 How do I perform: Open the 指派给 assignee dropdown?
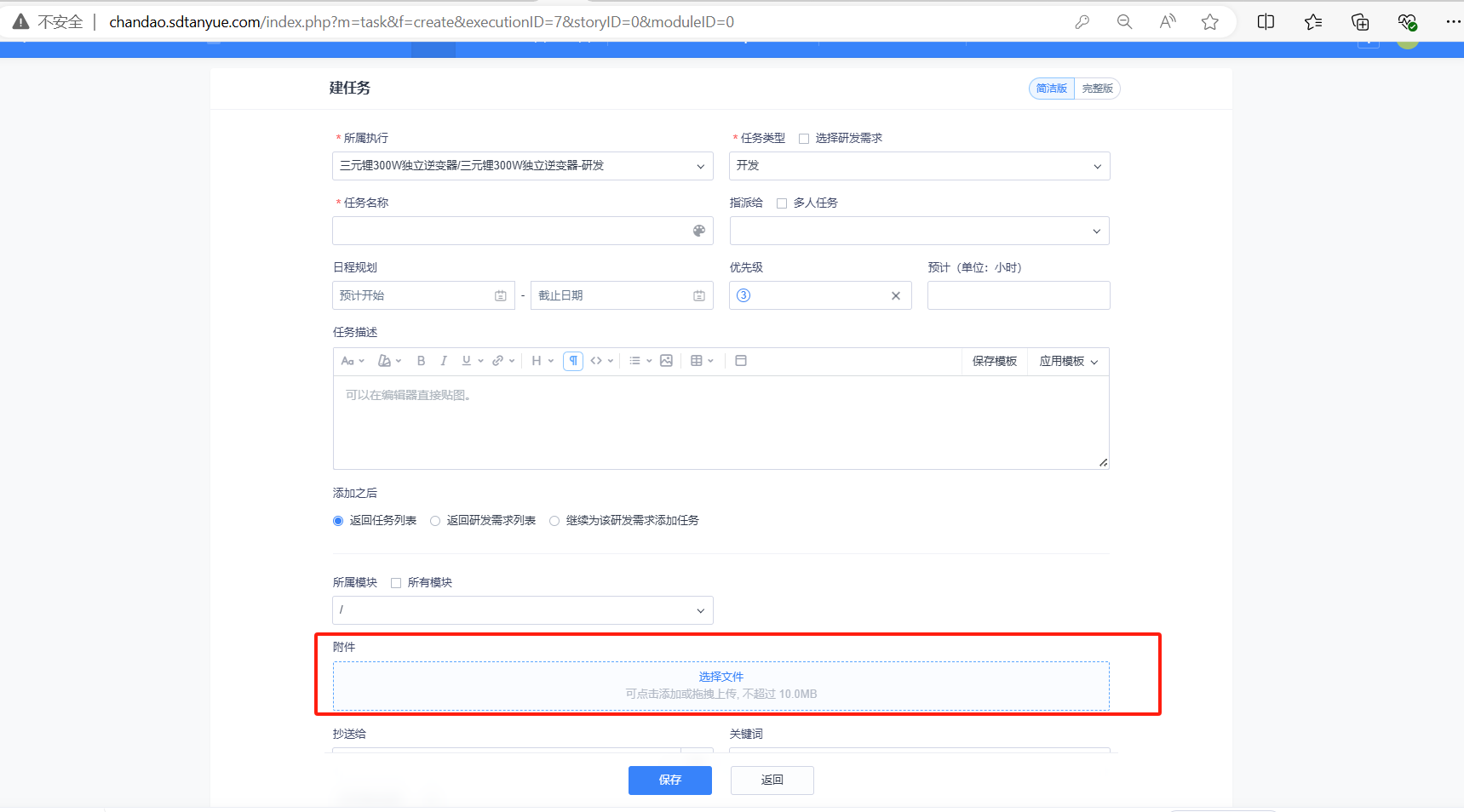pyautogui.click(x=920, y=231)
